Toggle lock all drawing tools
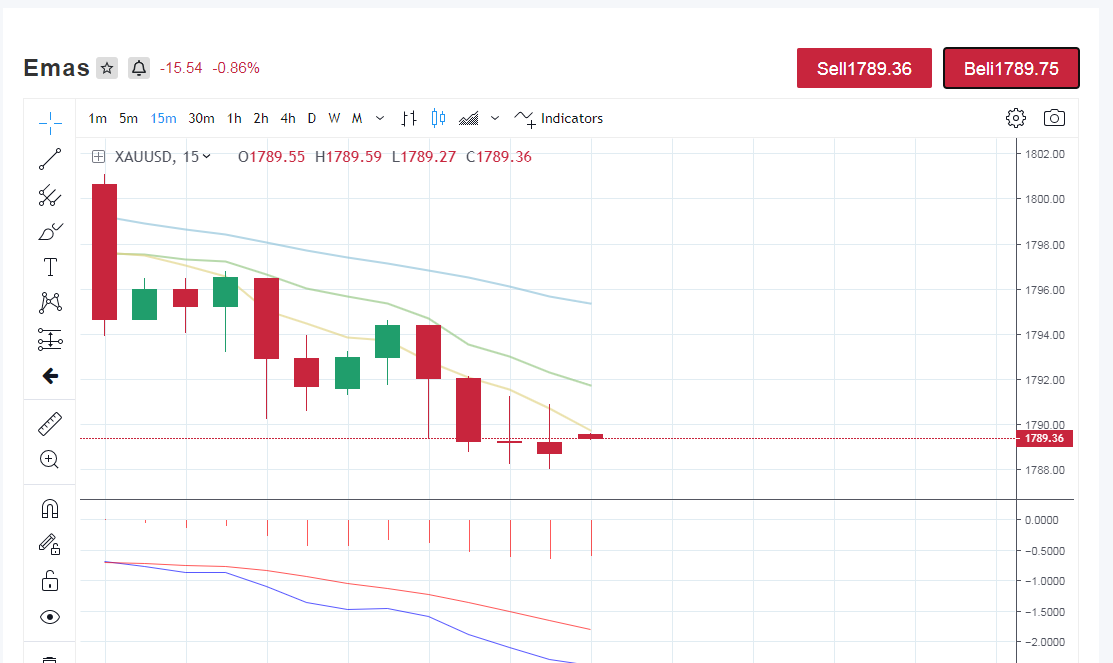This screenshot has height=663, width=1113. (50, 581)
